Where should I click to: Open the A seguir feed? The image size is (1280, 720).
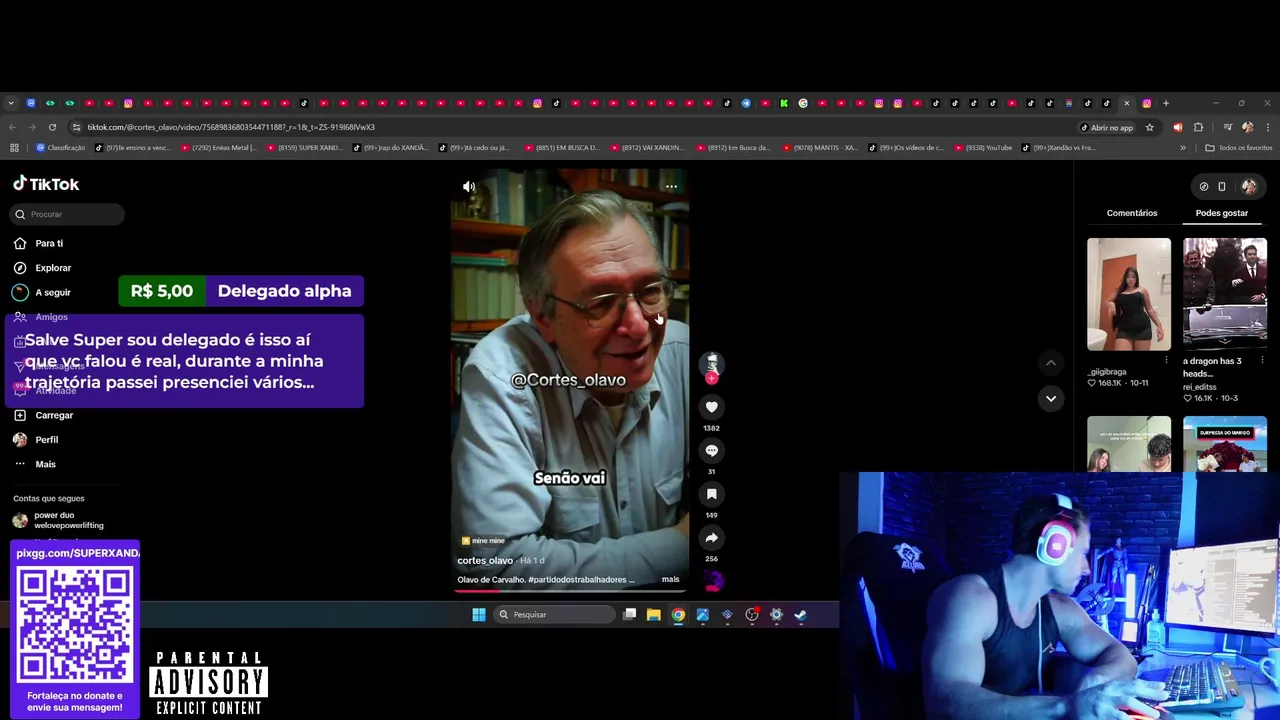coord(53,292)
